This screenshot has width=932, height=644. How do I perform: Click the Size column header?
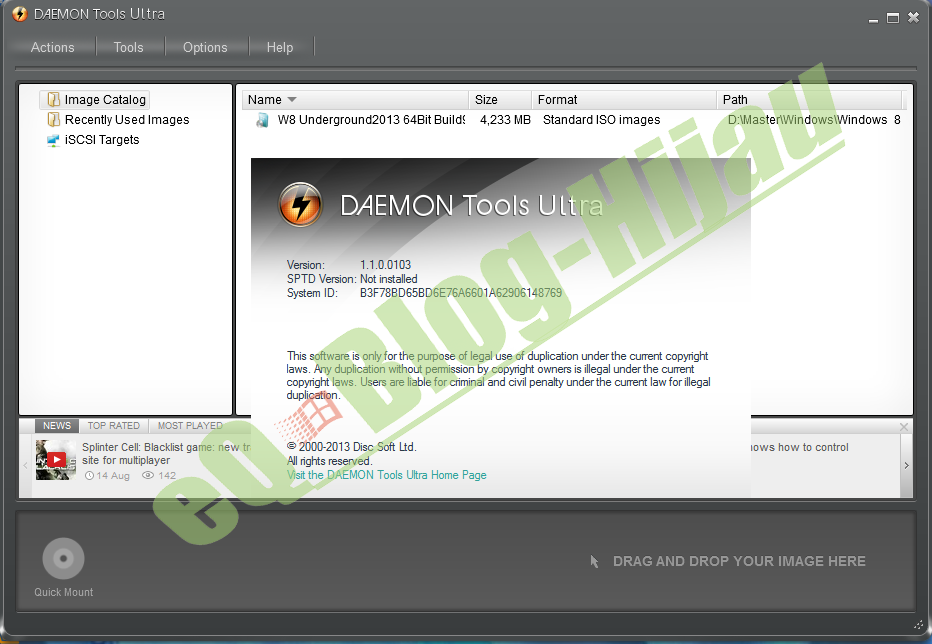point(487,99)
